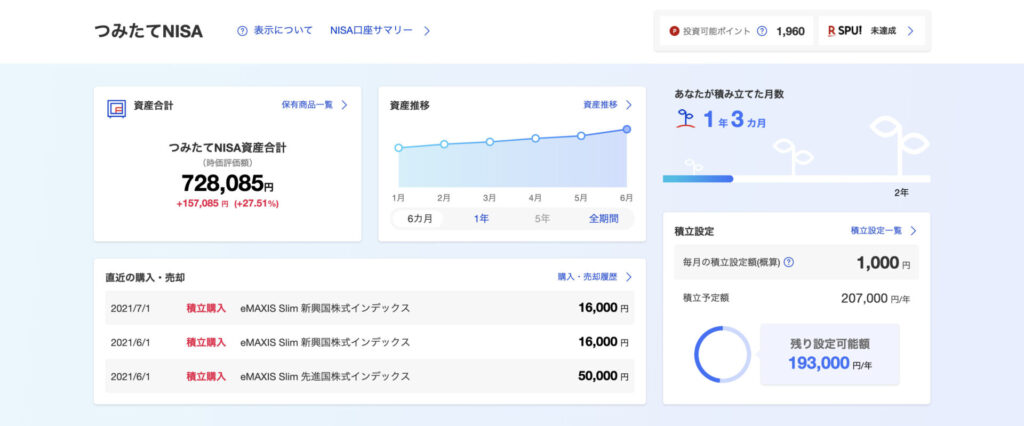Screen dimensions: 1024x426
Task: Click the 6月 data point on chart
Action: click(x=627, y=129)
